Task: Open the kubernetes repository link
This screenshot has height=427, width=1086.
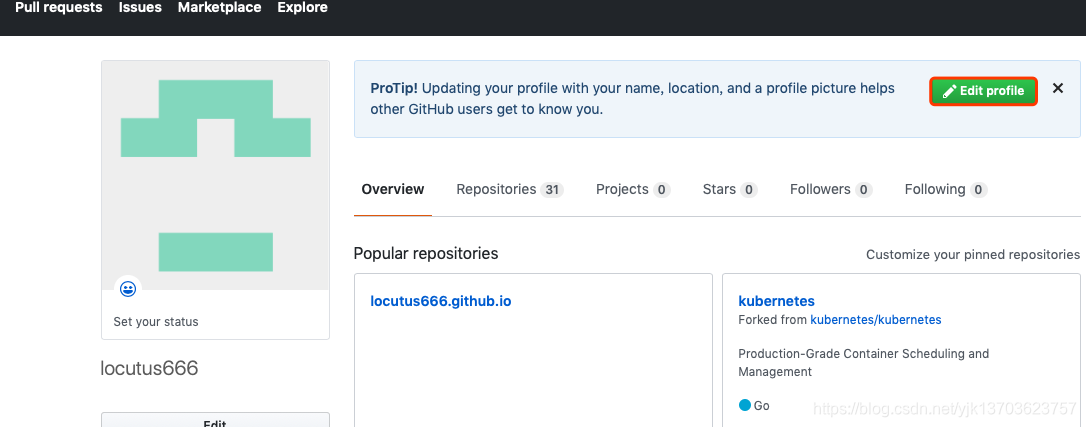Action: point(776,301)
